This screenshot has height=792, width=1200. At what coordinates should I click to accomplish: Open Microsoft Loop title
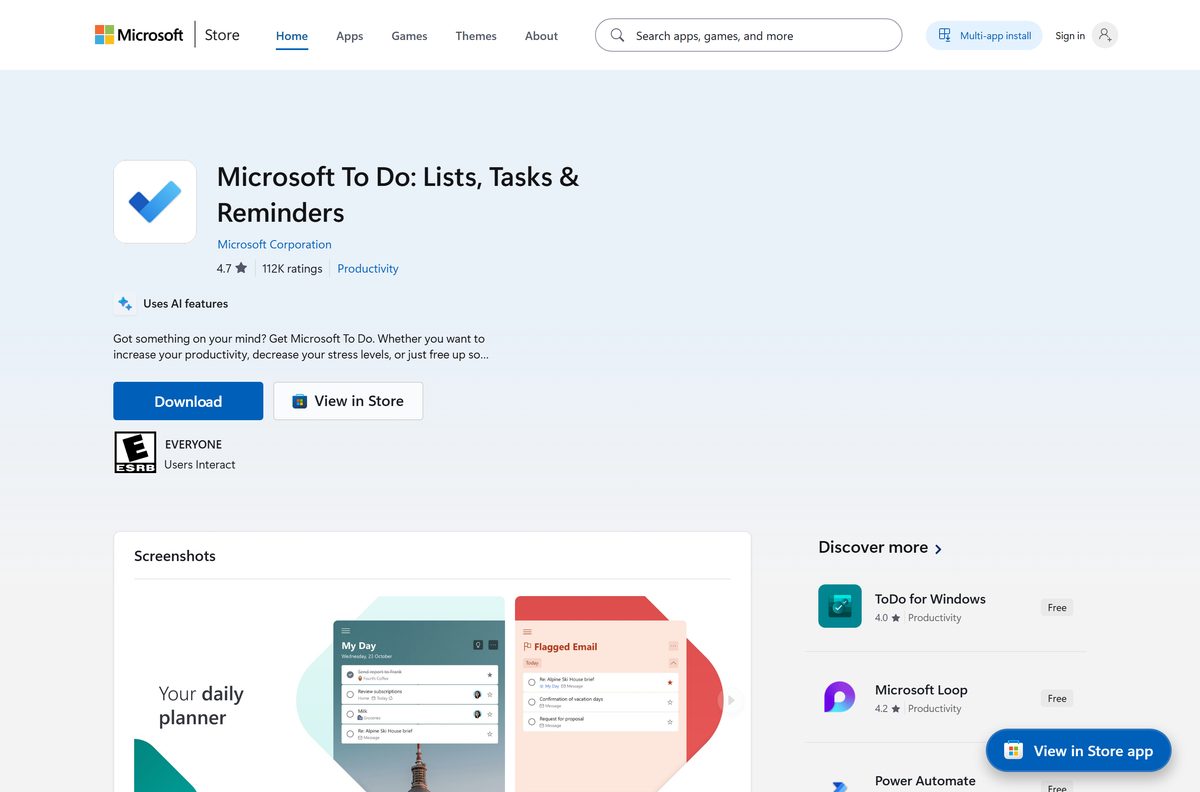[x=921, y=690]
